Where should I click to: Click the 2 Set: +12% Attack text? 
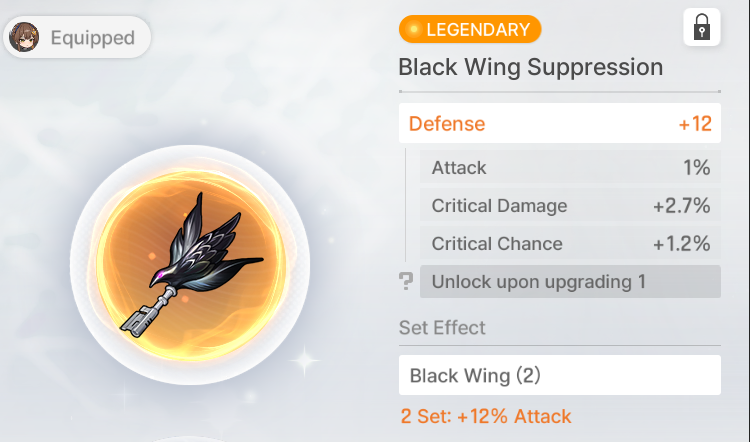(x=486, y=416)
